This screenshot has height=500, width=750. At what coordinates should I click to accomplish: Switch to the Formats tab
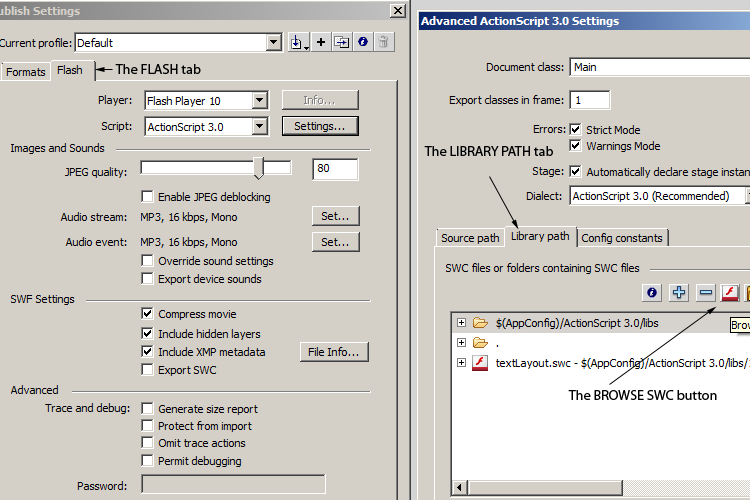coord(26,72)
